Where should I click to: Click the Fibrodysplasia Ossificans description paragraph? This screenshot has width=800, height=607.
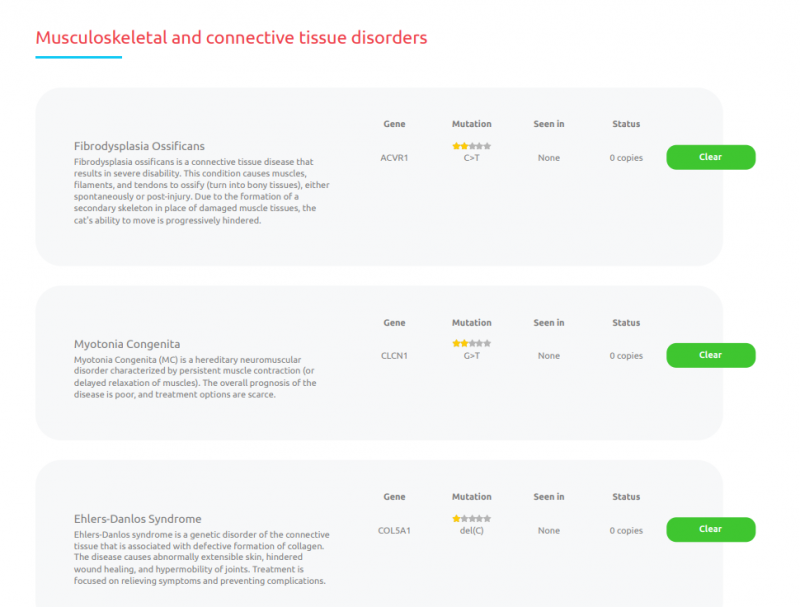[200, 191]
